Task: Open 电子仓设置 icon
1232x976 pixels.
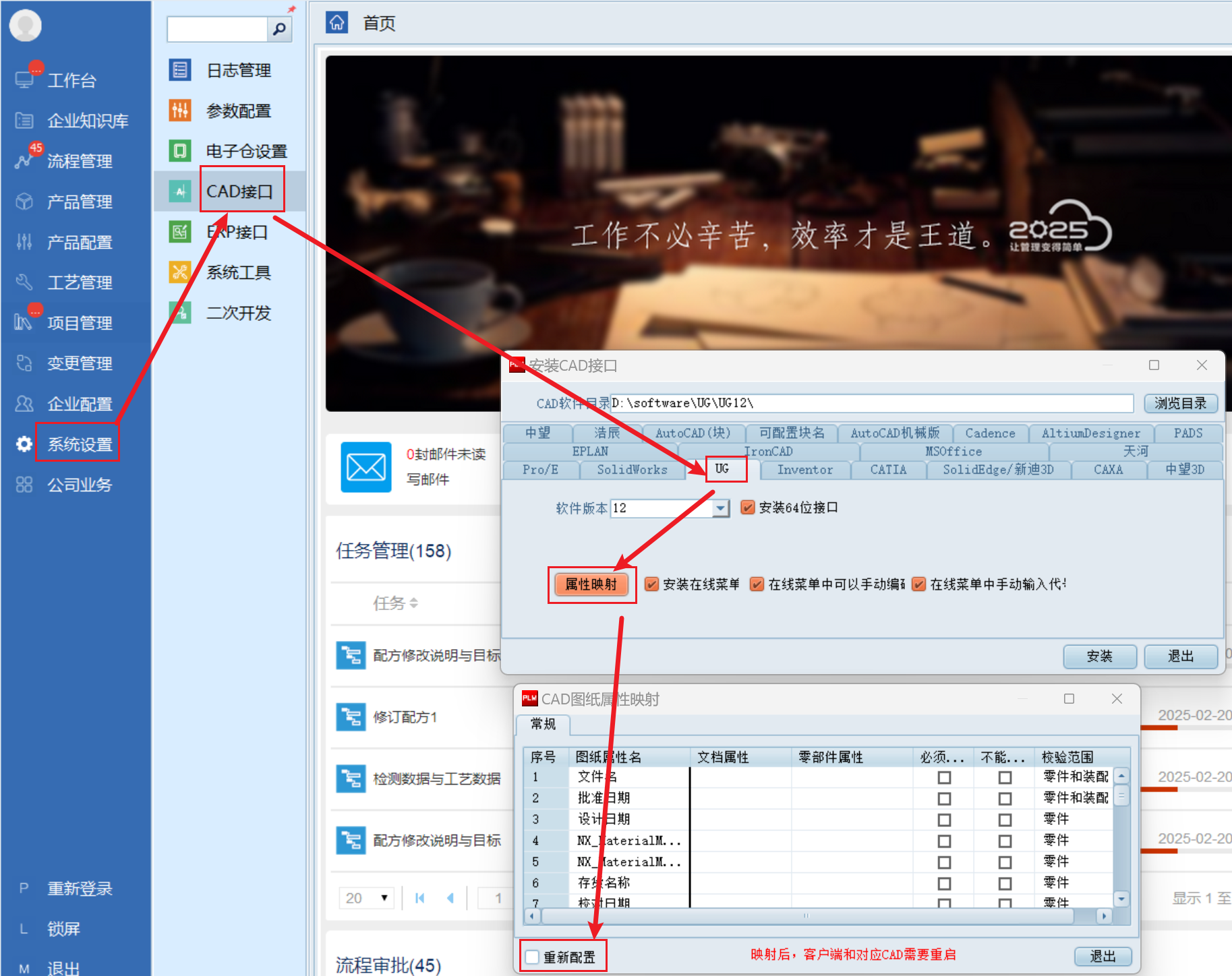Action: pos(180,150)
